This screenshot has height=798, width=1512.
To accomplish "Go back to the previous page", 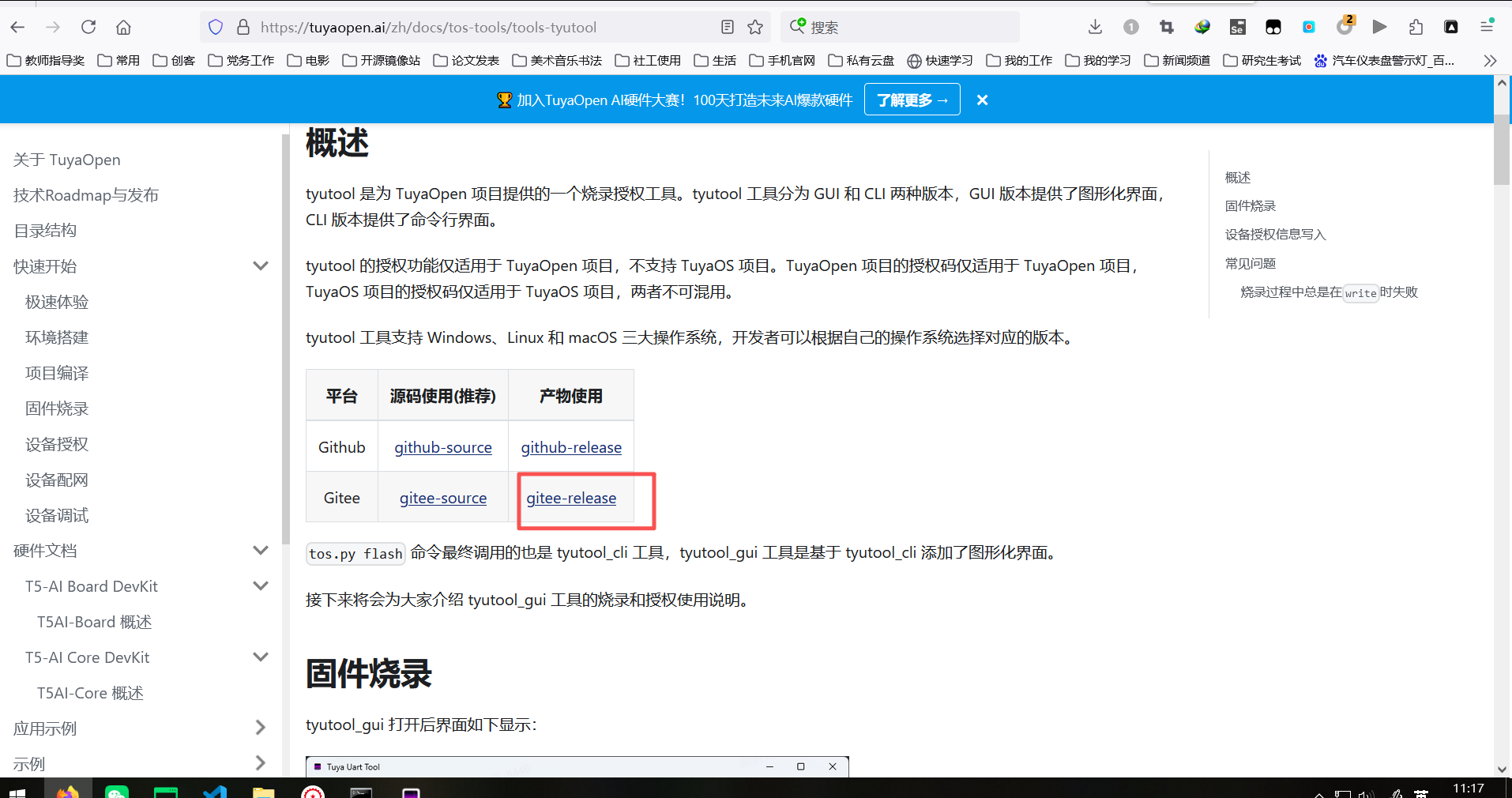I will tap(17, 27).
